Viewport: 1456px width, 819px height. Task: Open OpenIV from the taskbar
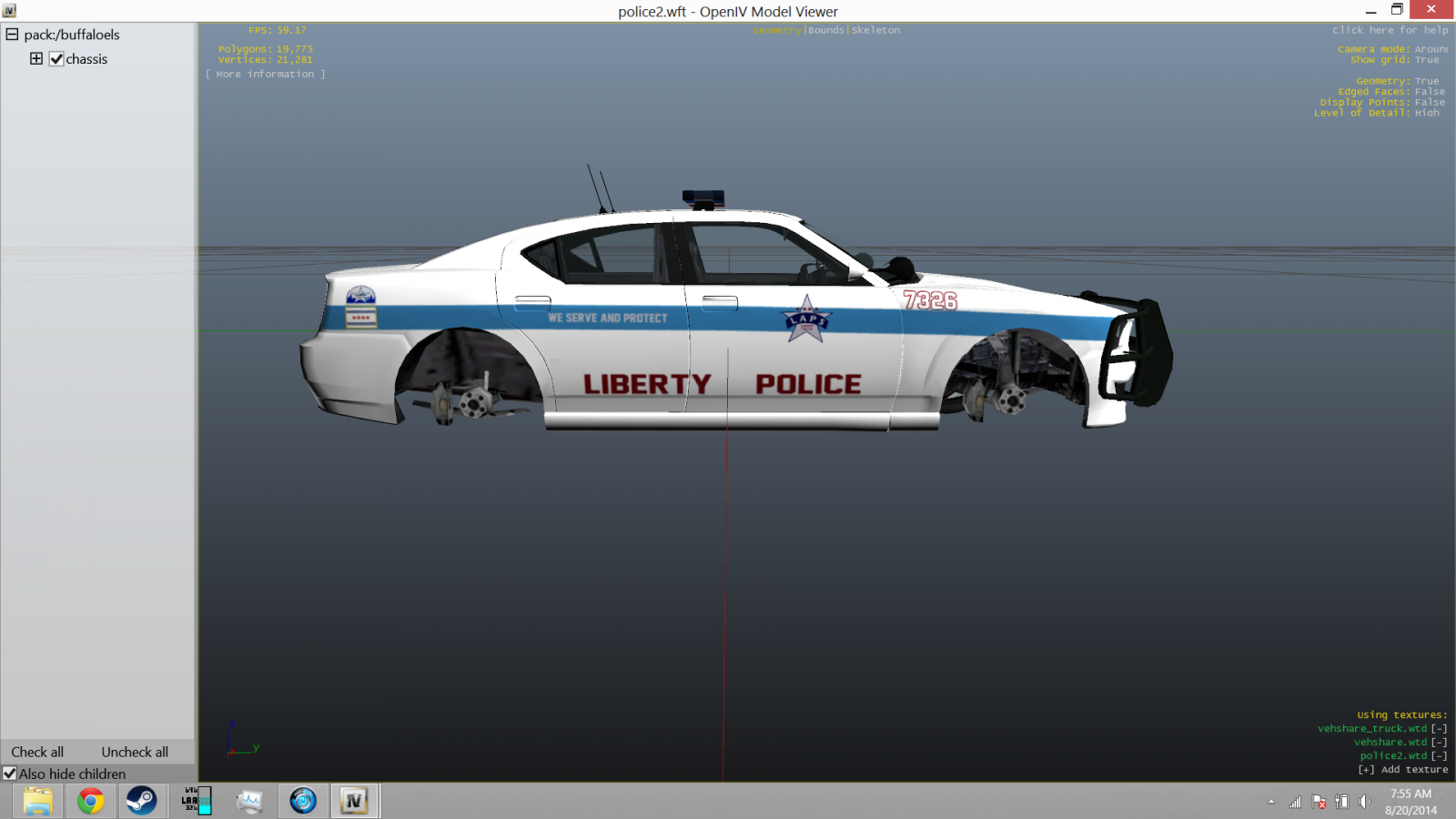click(x=354, y=801)
